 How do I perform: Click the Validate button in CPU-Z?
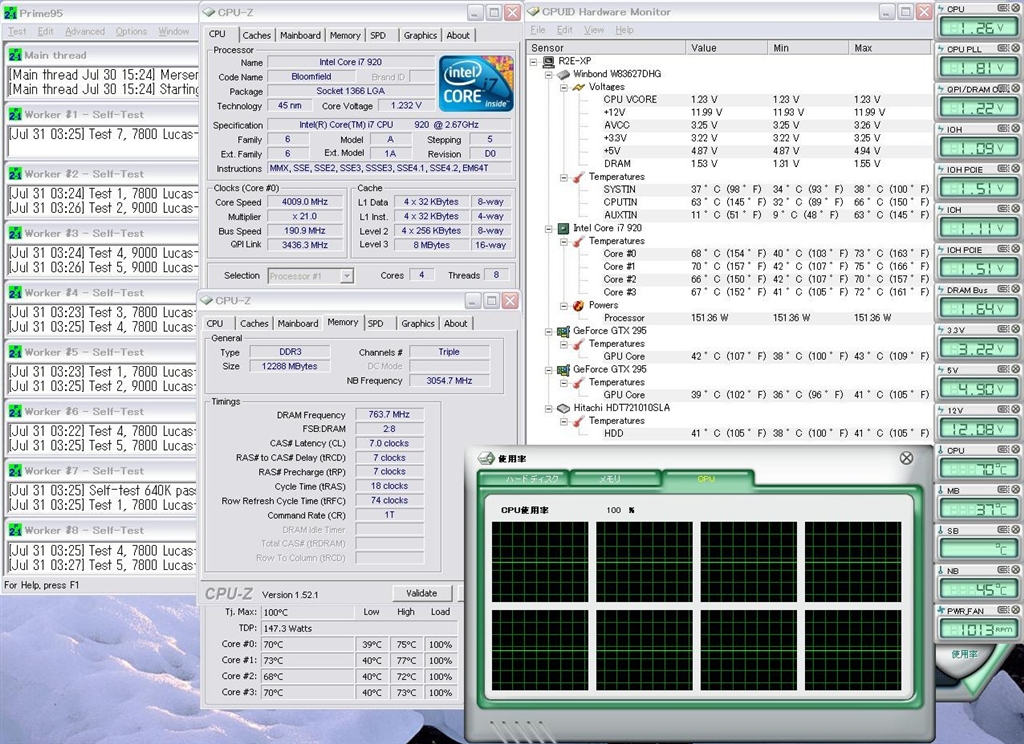pos(421,593)
